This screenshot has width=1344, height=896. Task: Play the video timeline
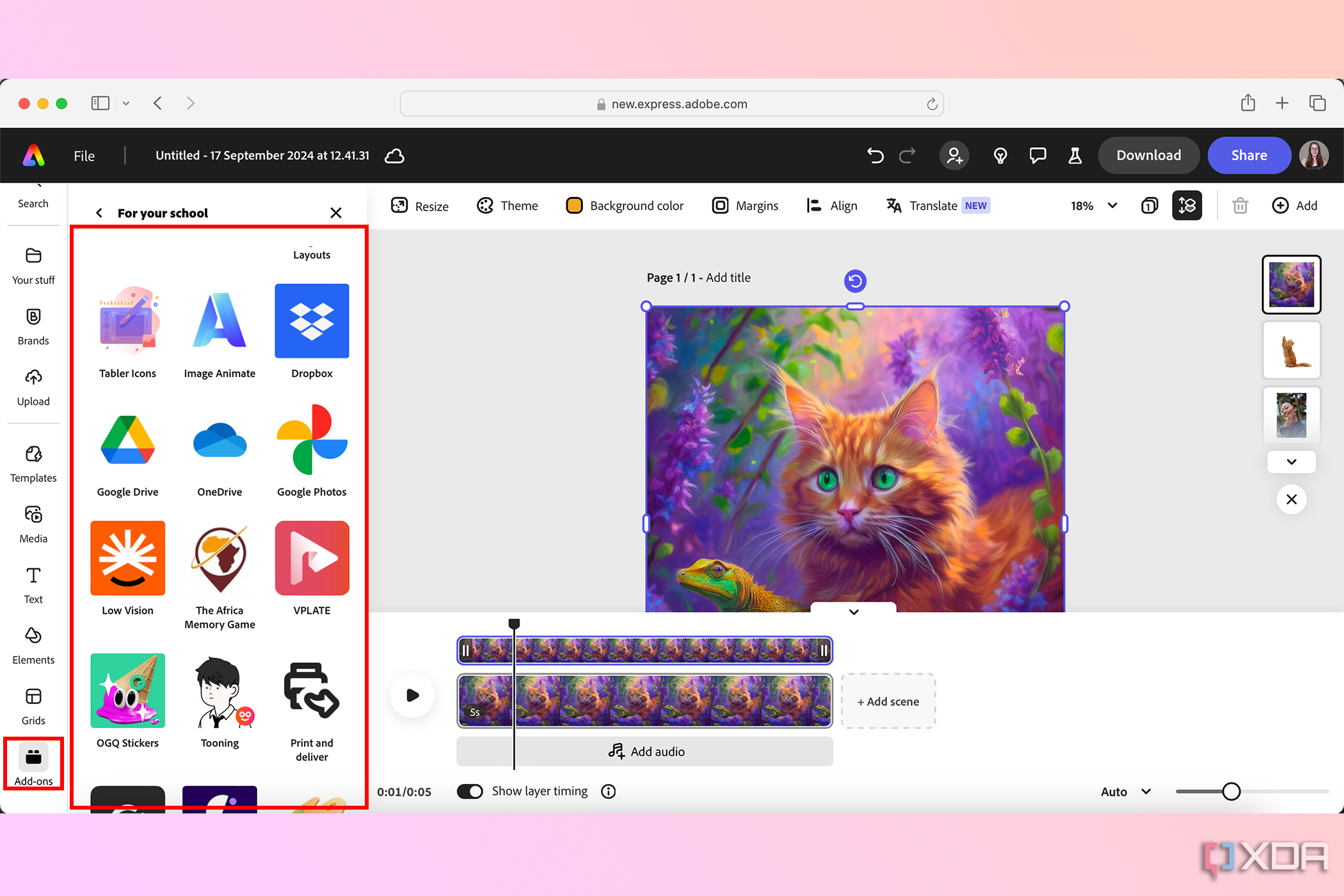(x=413, y=695)
